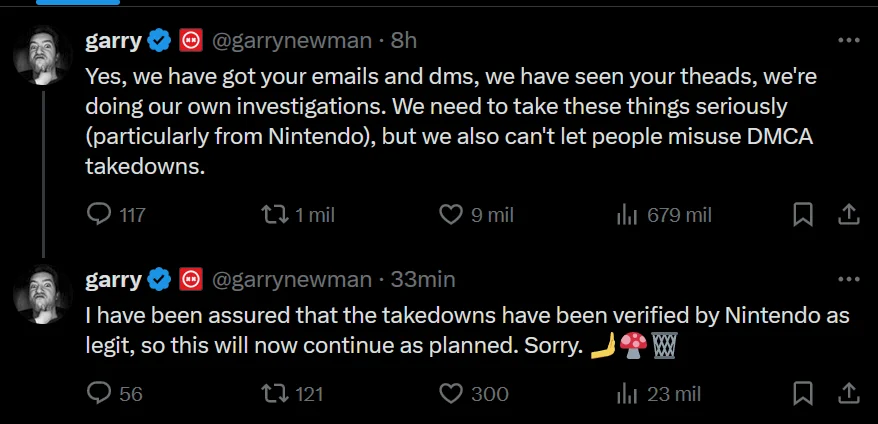The width and height of the screenshot is (878, 424).
Task: Reply to the second tweet with 56 replies
Action: point(100,393)
